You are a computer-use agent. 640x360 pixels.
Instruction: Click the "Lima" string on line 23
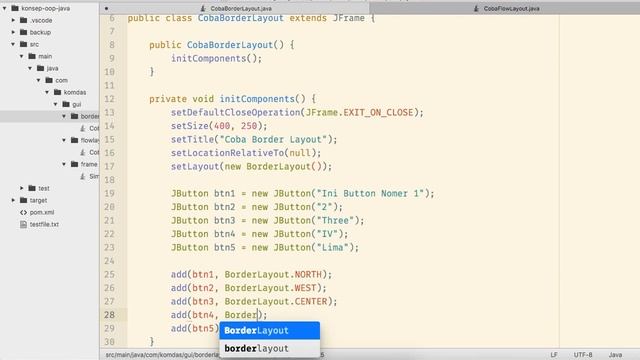pyautogui.click(x=333, y=247)
